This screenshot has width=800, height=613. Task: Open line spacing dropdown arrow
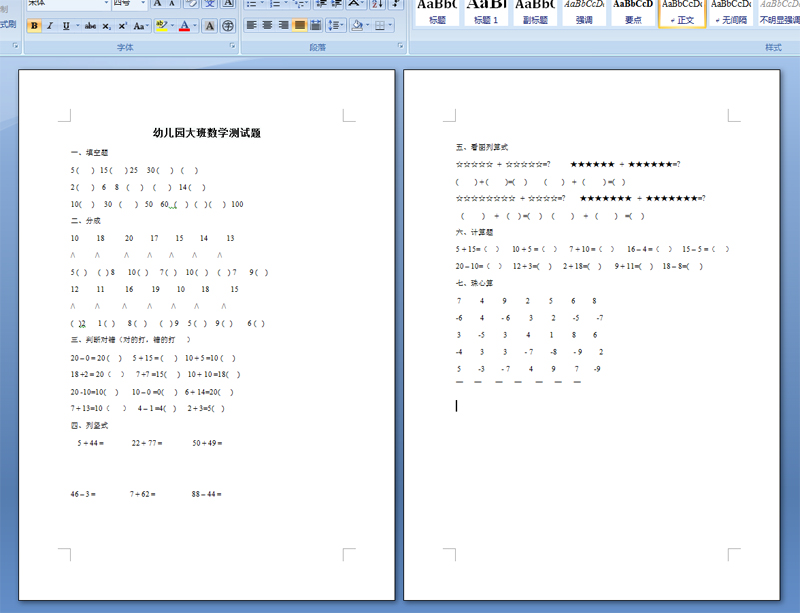coord(343,25)
